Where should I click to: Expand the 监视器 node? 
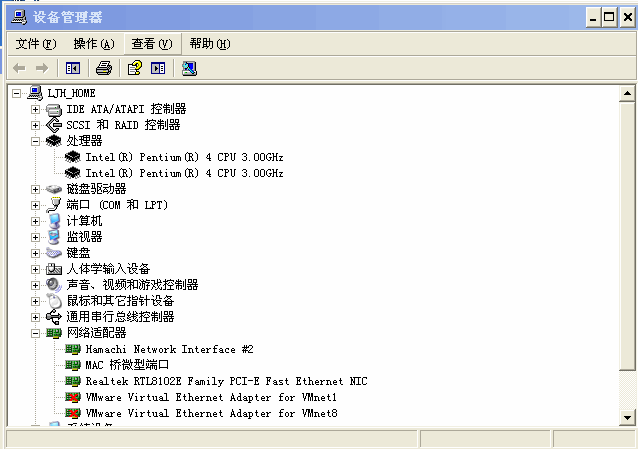[35, 237]
